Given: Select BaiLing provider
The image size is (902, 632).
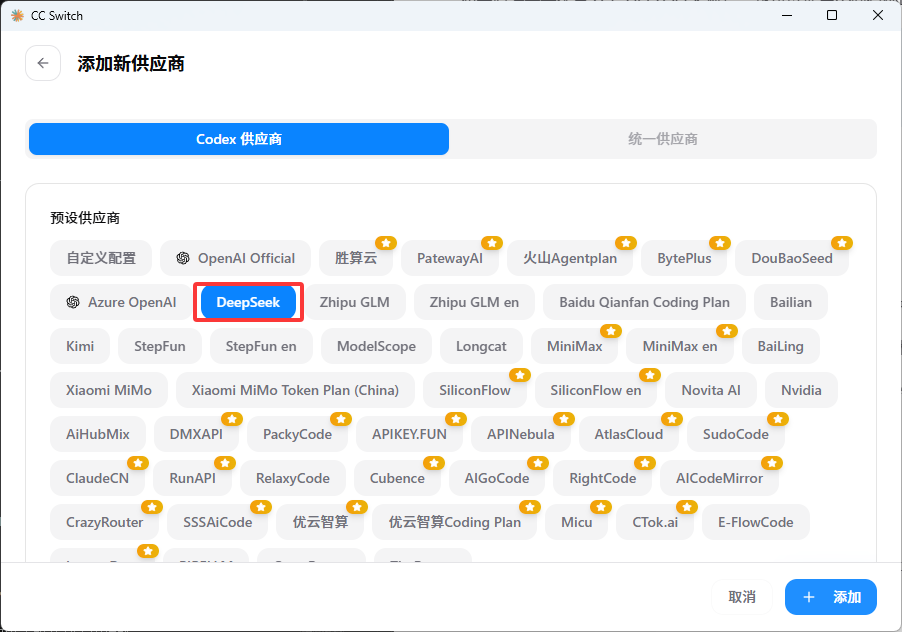Looking at the screenshot, I should point(781,346).
